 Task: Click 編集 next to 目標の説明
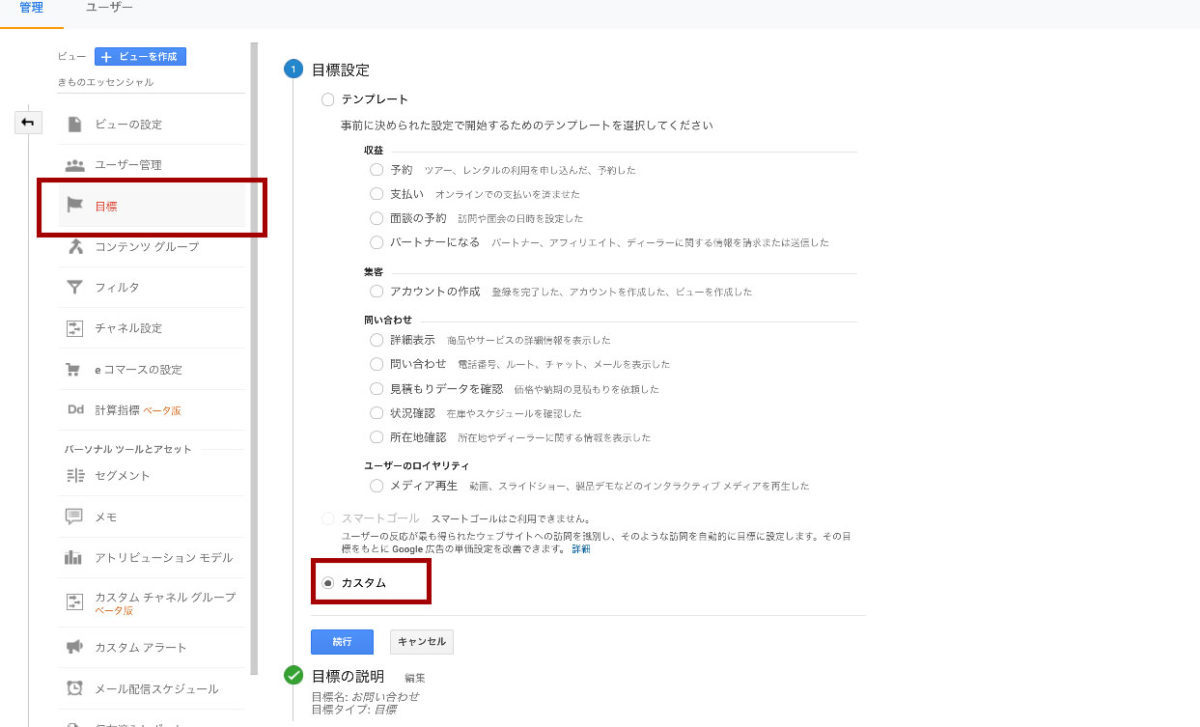tap(414, 678)
